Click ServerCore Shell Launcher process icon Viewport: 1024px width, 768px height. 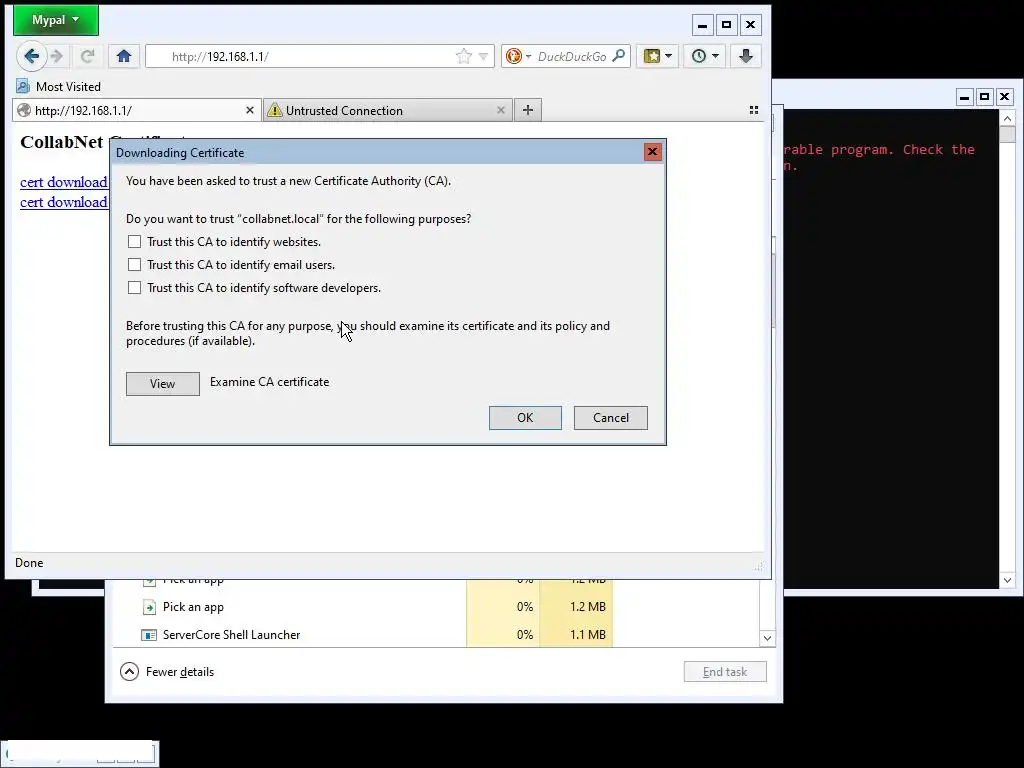coord(149,635)
